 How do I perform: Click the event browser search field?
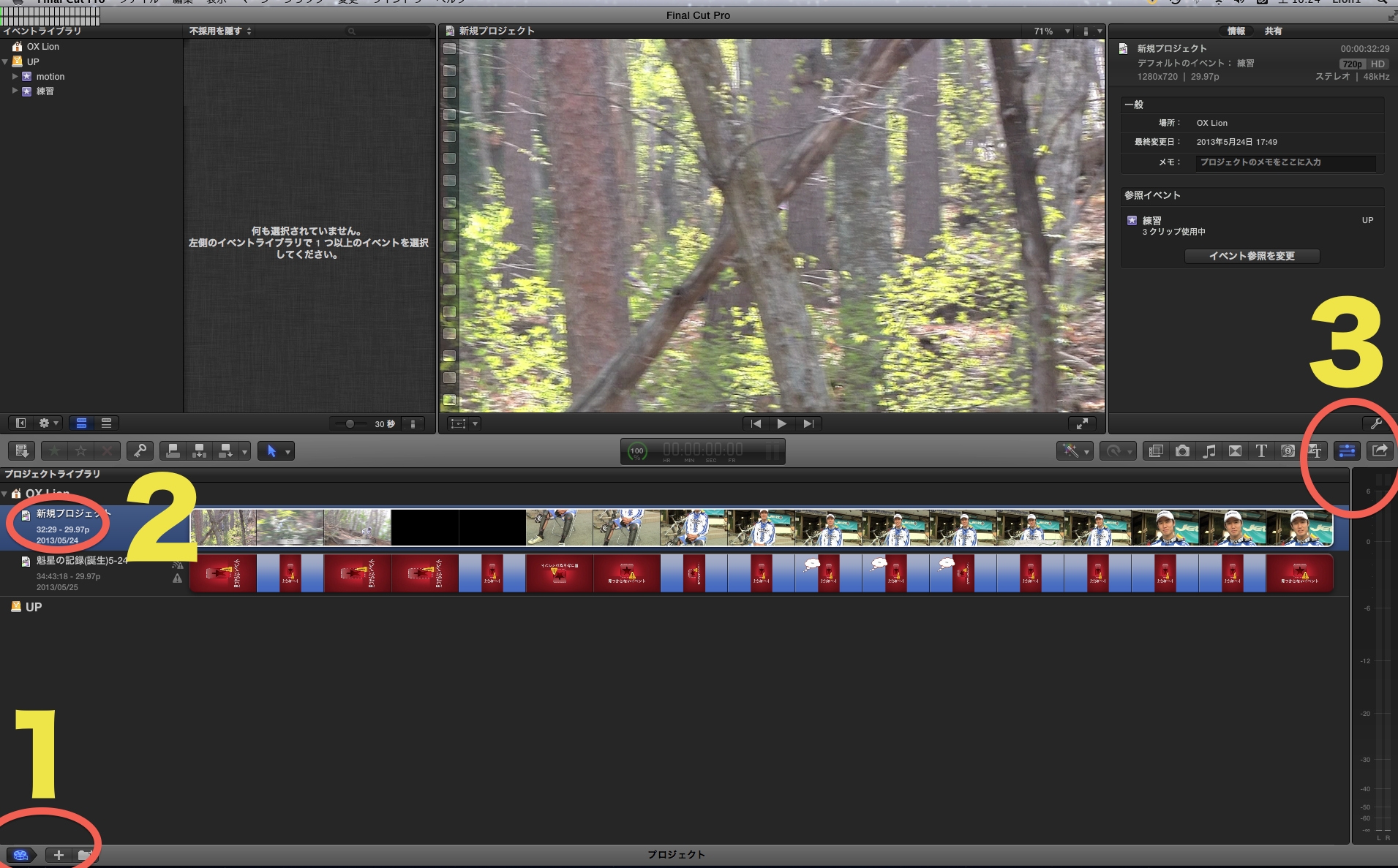click(x=389, y=31)
